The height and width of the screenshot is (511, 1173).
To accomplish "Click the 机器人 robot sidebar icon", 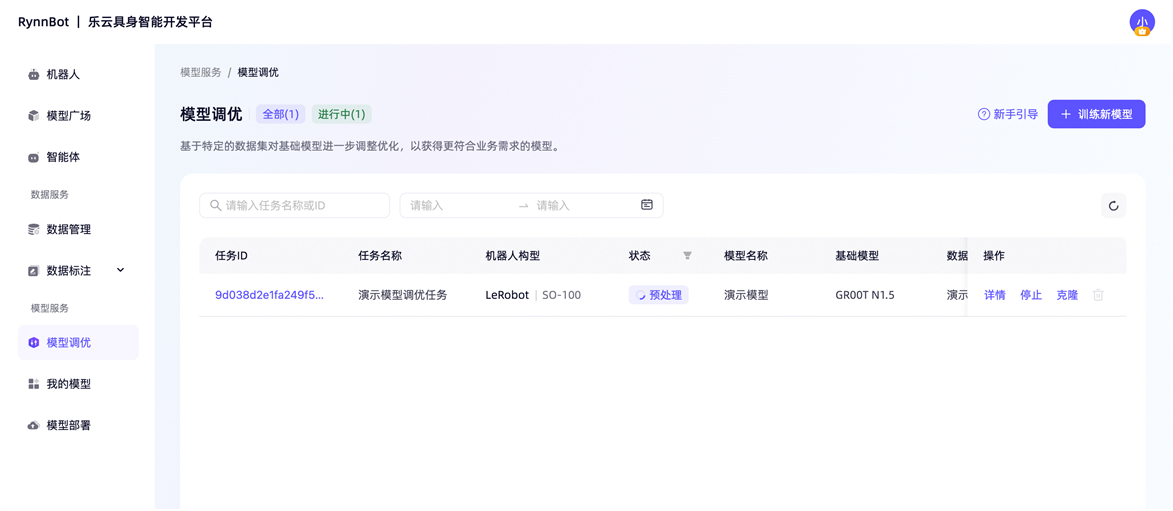I will (33, 75).
